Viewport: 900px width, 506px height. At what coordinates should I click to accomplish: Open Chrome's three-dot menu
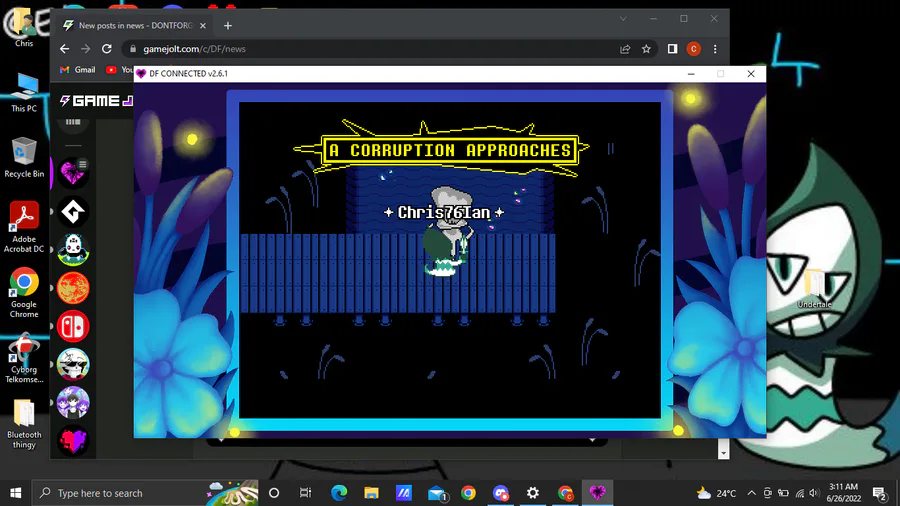[715, 49]
